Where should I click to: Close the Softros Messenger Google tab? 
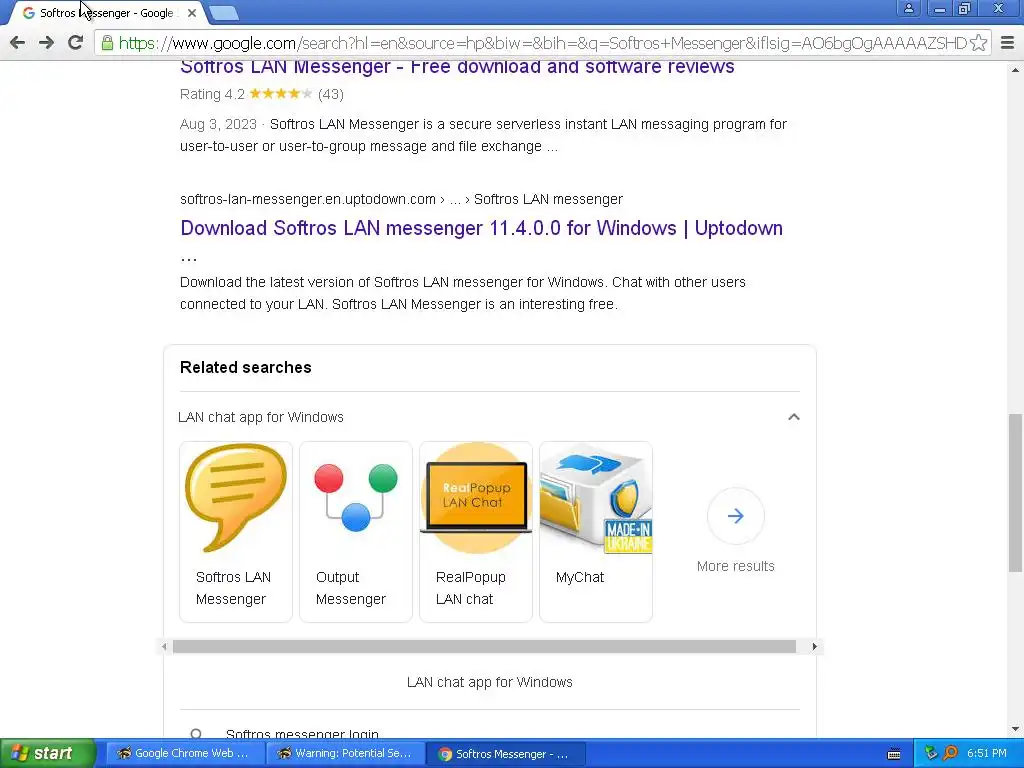(x=191, y=13)
